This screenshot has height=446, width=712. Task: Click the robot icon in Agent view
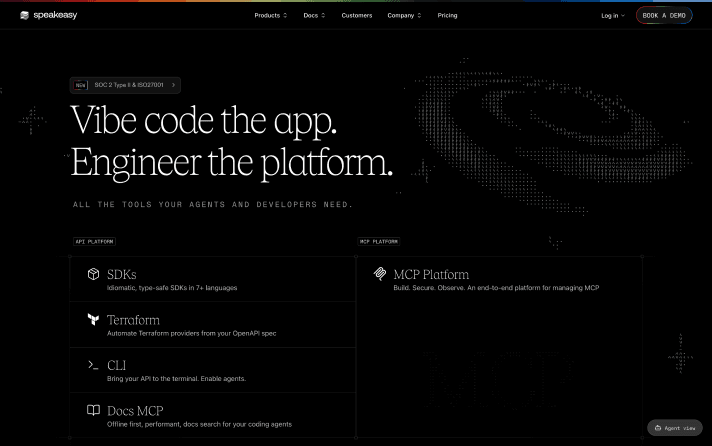click(x=658, y=428)
